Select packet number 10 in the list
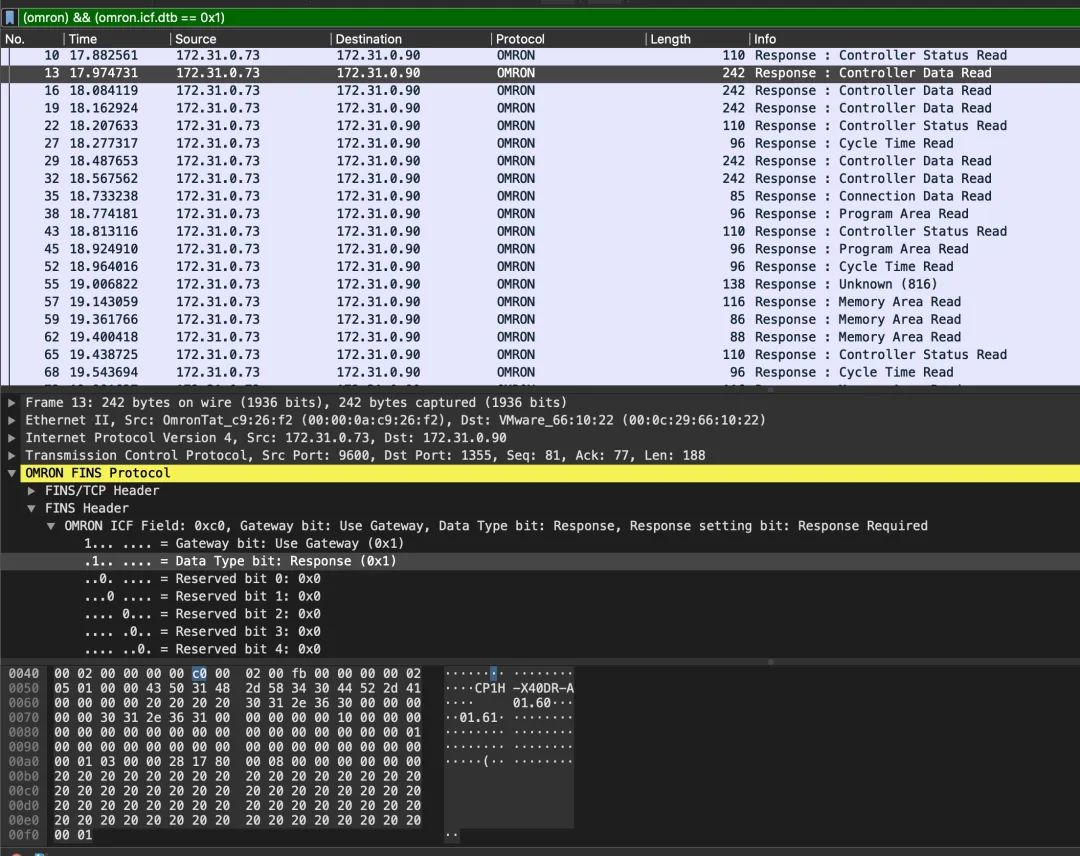1080x856 pixels. tap(540, 55)
